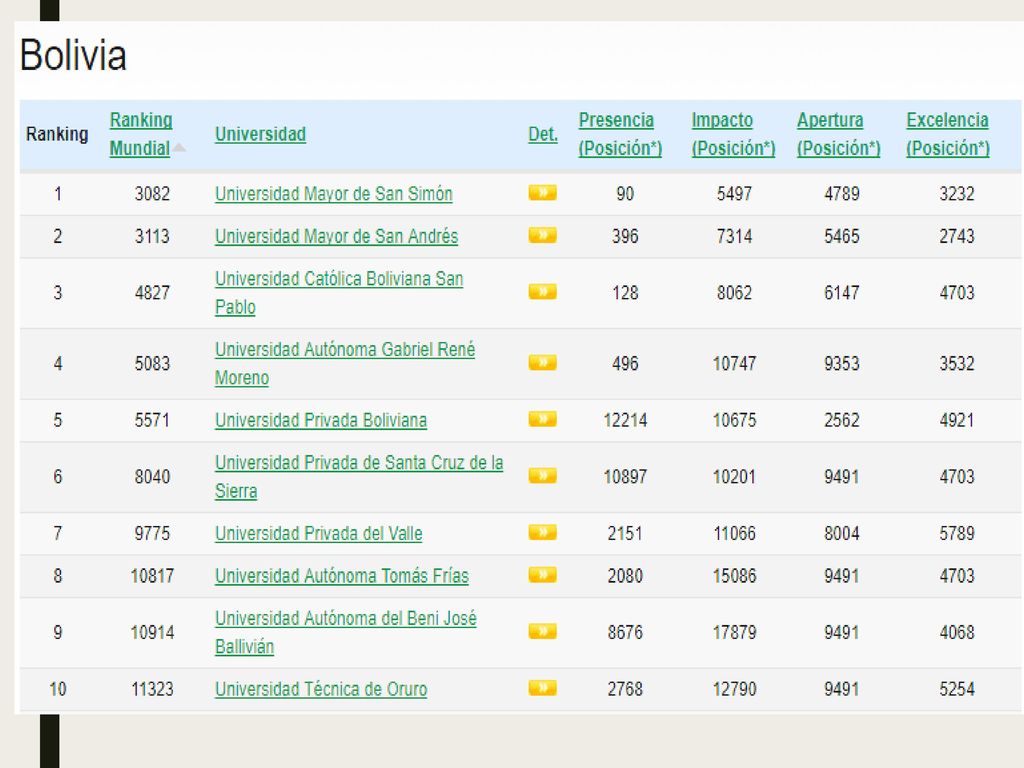Image resolution: width=1024 pixels, height=768 pixels.
Task: Open details icon for Universidad Autónoma del Beni
Action: point(542,631)
